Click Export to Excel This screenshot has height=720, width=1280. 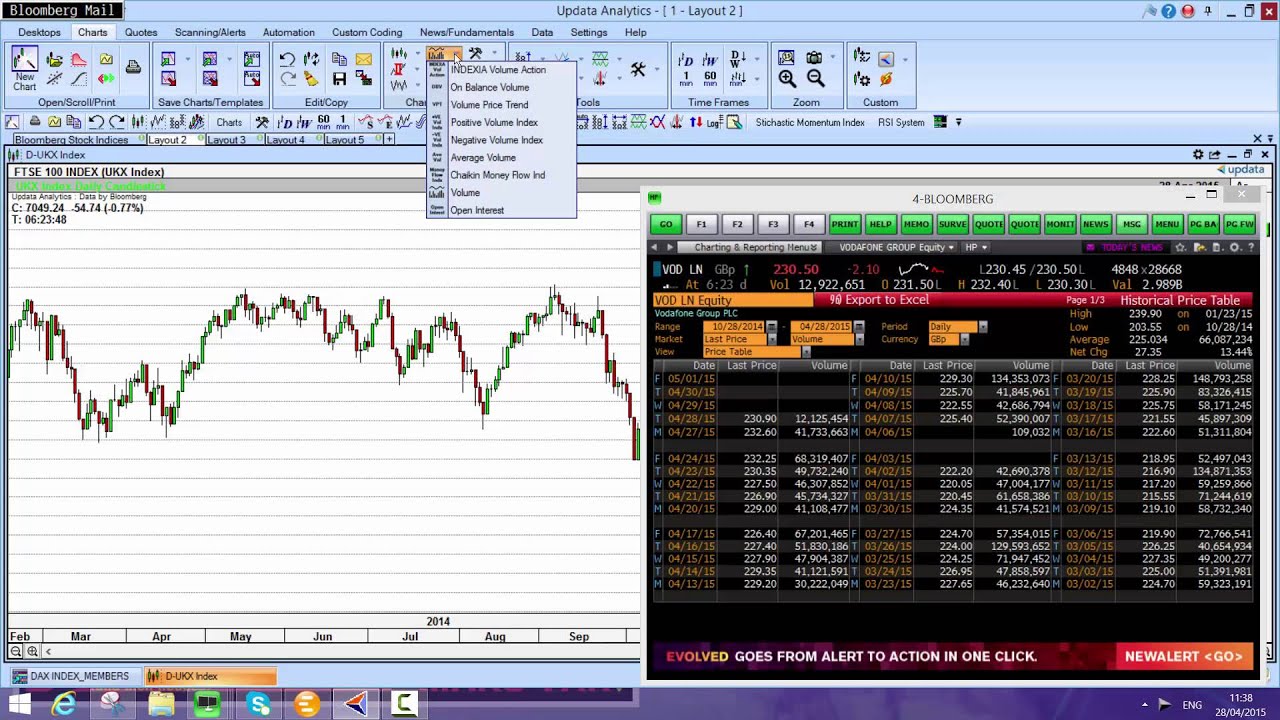(x=880, y=300)
